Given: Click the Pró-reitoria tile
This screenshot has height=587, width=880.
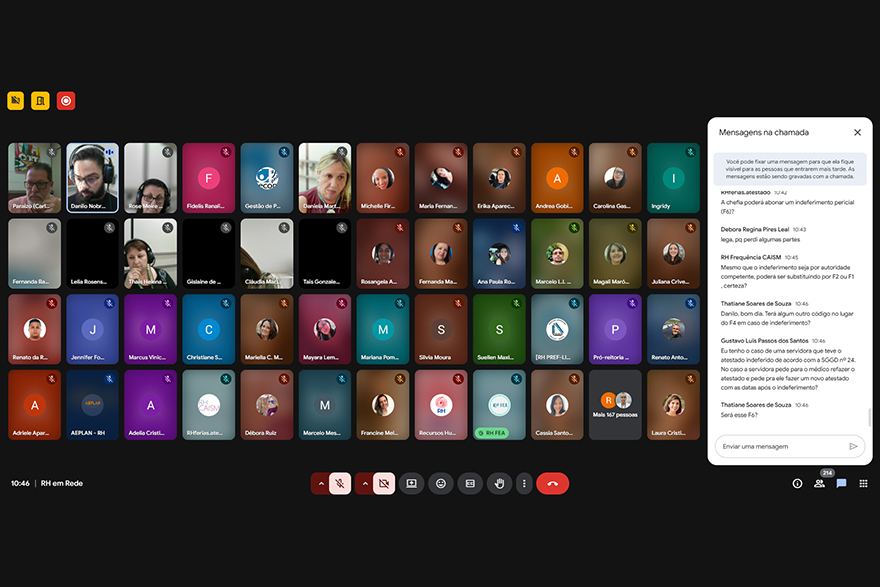Looking at the screenshot, I should pos(616,329).
